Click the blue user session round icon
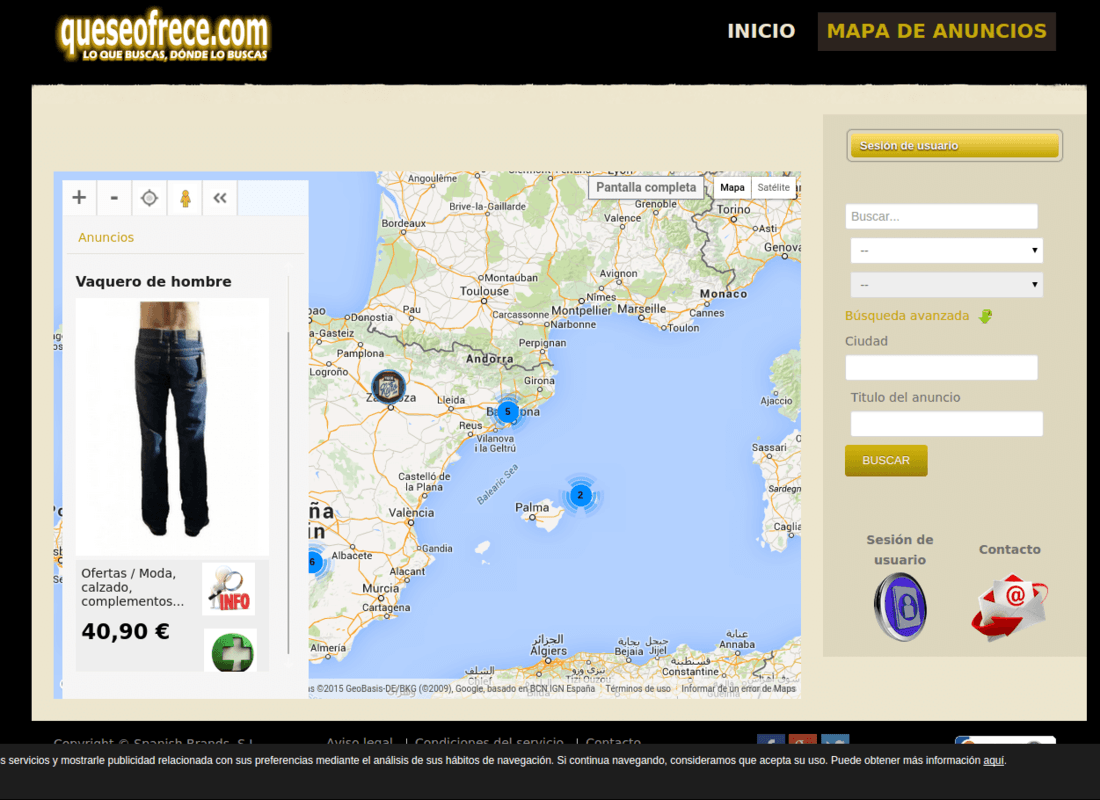 [900, 607]
